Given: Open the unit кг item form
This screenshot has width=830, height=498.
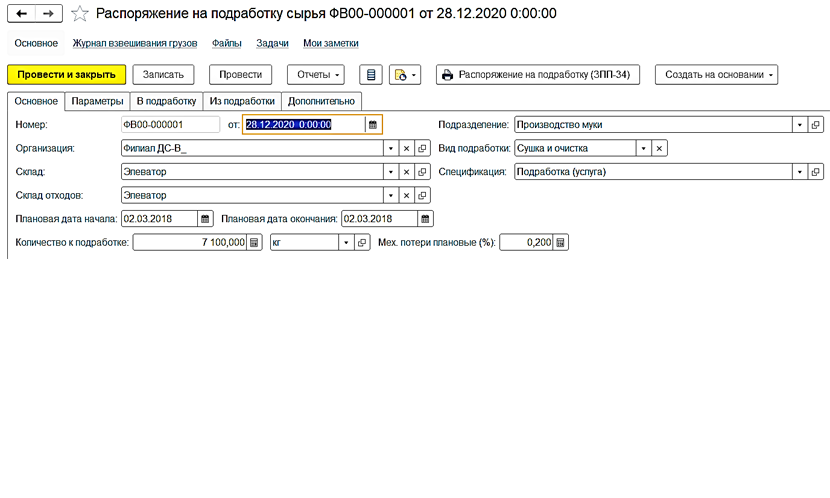Looking at the screenshot, I should [x=362, y=242].
